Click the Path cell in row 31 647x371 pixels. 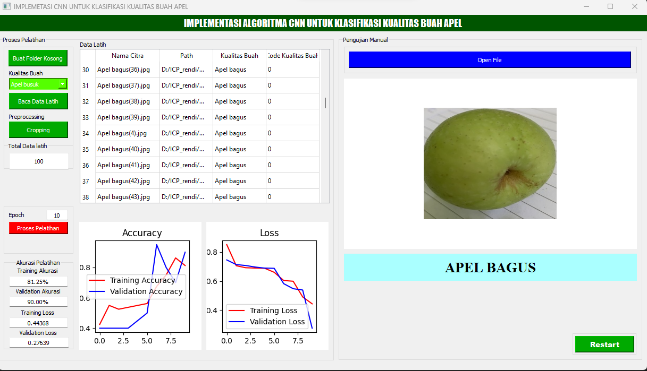coord(186,85)
